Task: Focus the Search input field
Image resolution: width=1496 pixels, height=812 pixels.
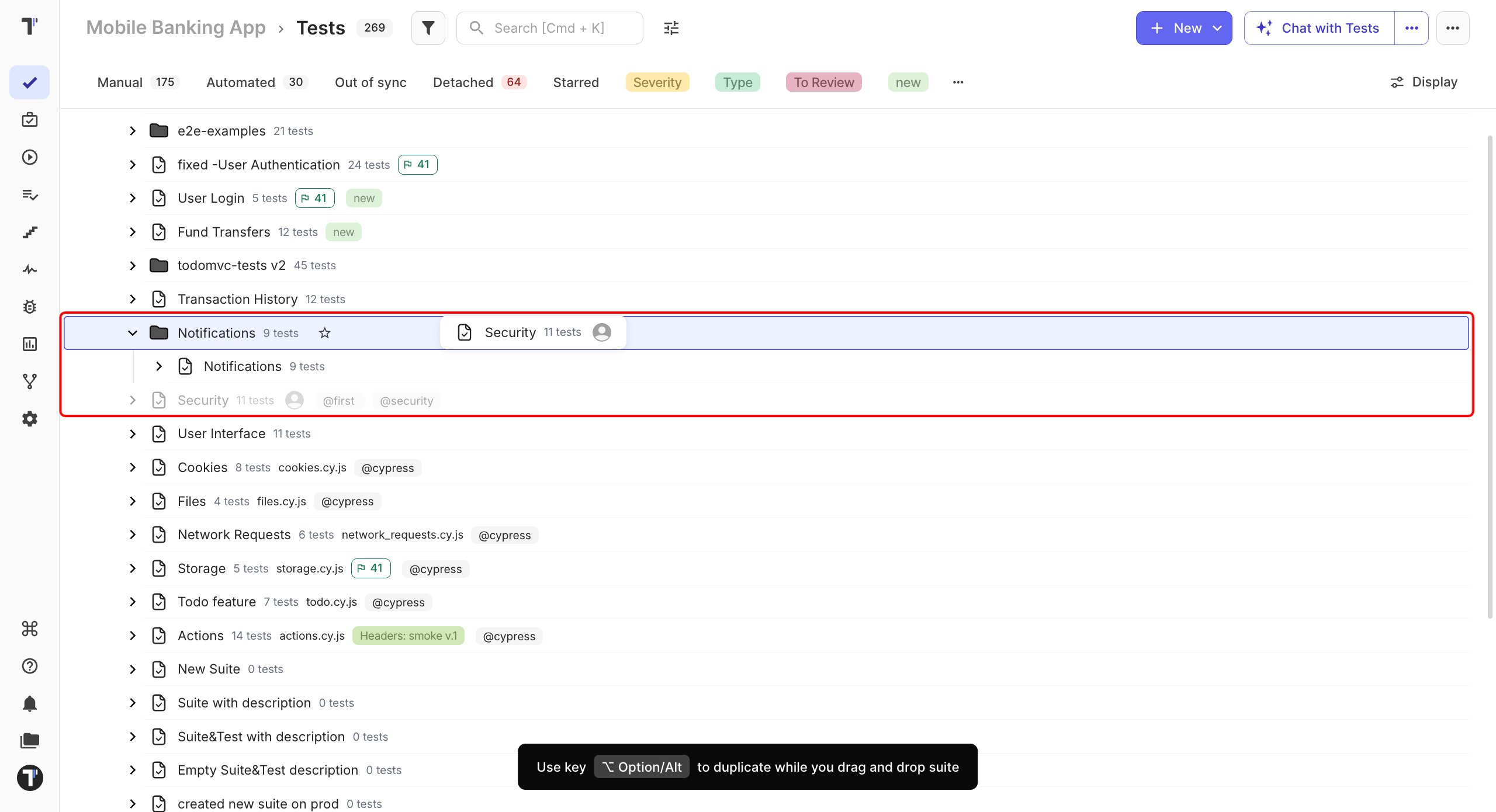Action: click(550, 28)
